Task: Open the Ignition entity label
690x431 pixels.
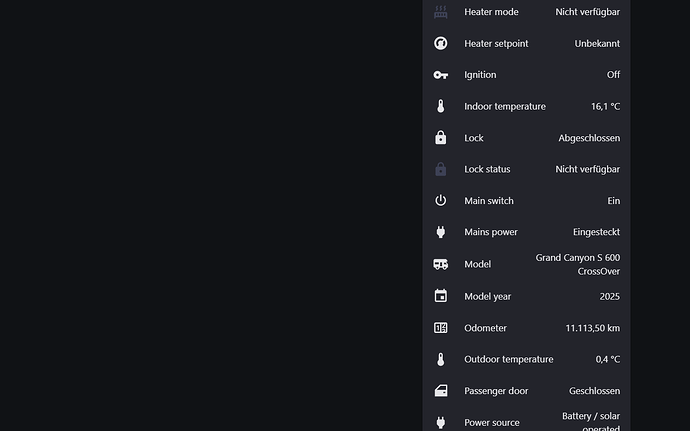Action: coord(480,75)
